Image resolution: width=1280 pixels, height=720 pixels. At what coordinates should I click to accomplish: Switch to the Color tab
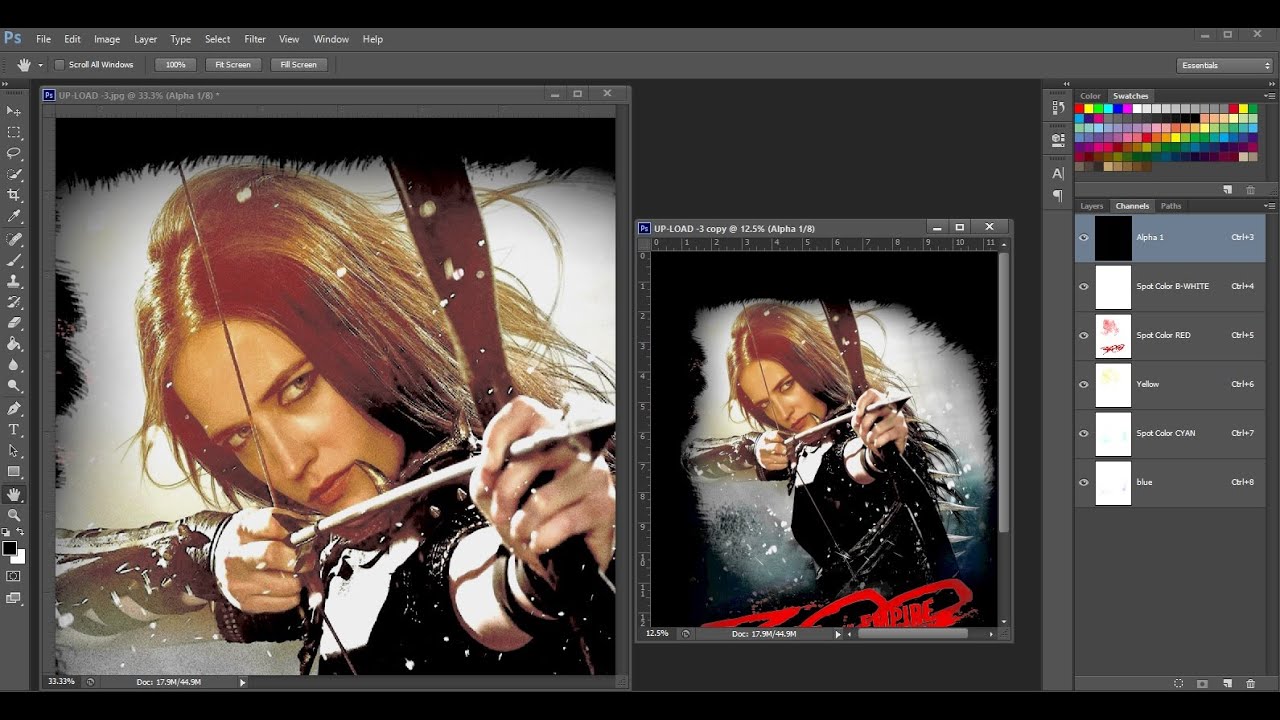[x=1090, y=96]
